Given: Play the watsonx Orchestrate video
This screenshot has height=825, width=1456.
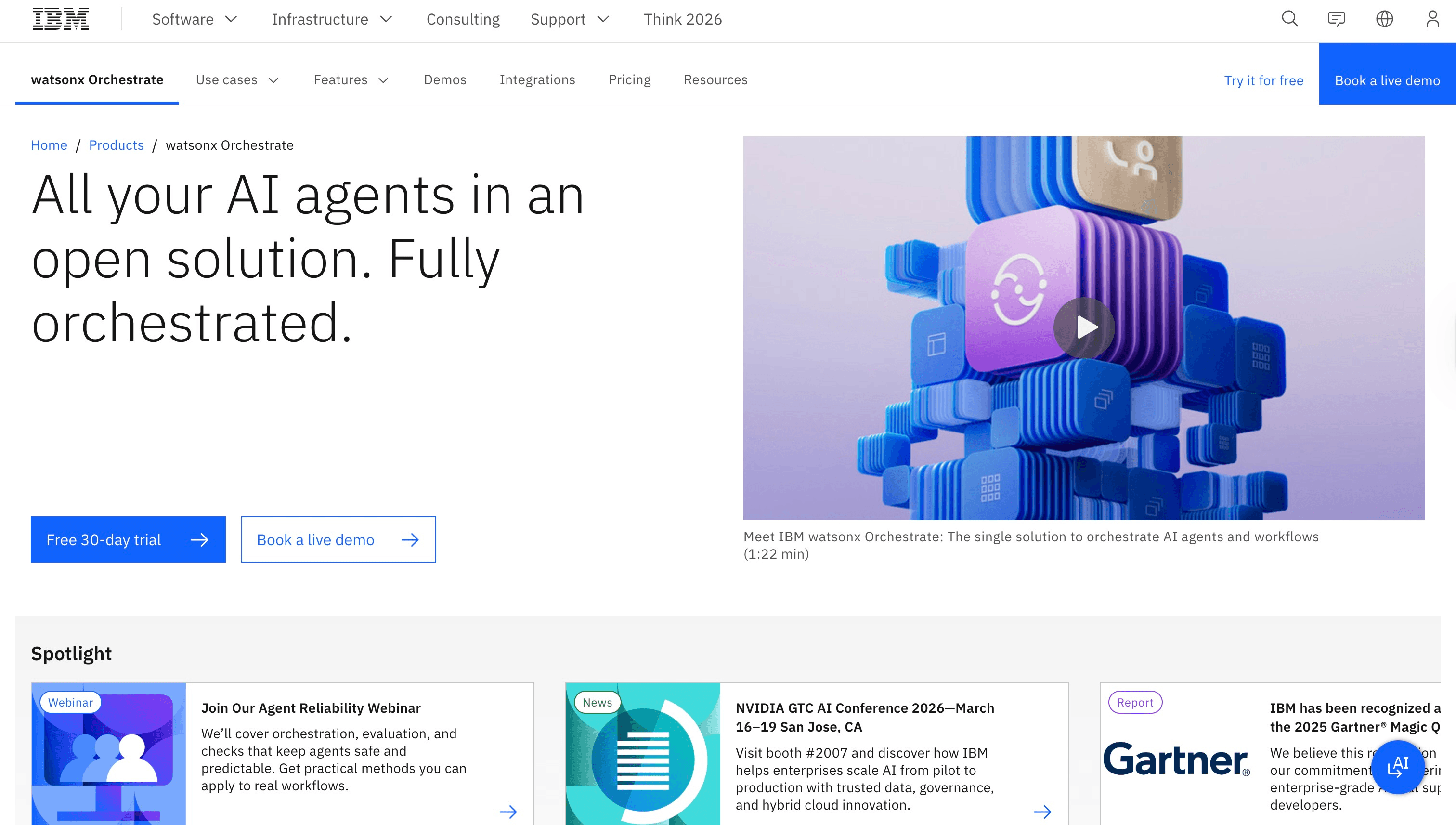Looking at the screenshot, I should pos(1084,327).
